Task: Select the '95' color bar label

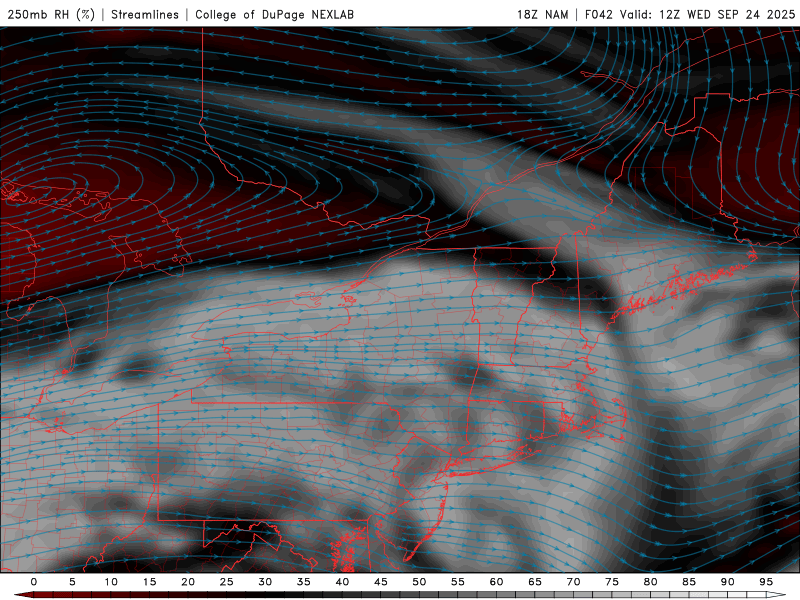Action: tap(766, 582)
